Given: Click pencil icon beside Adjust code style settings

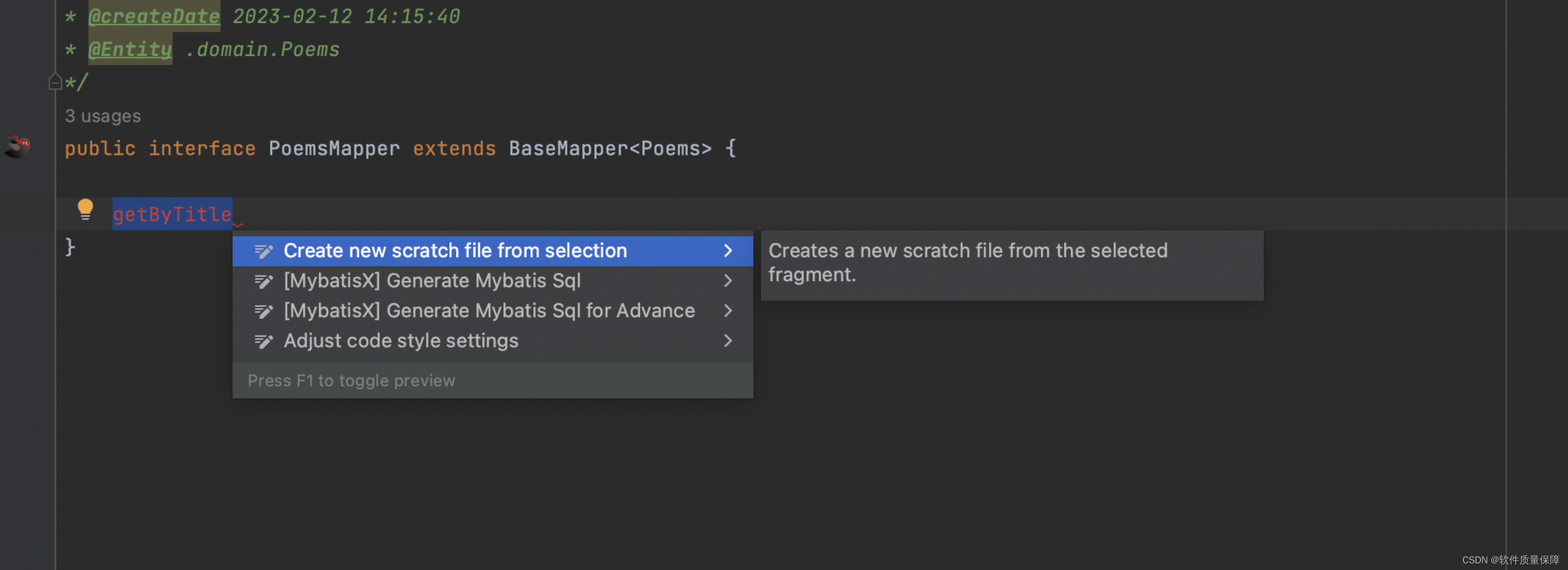Looking at the screenshot, I should click(x=264, y=341).
